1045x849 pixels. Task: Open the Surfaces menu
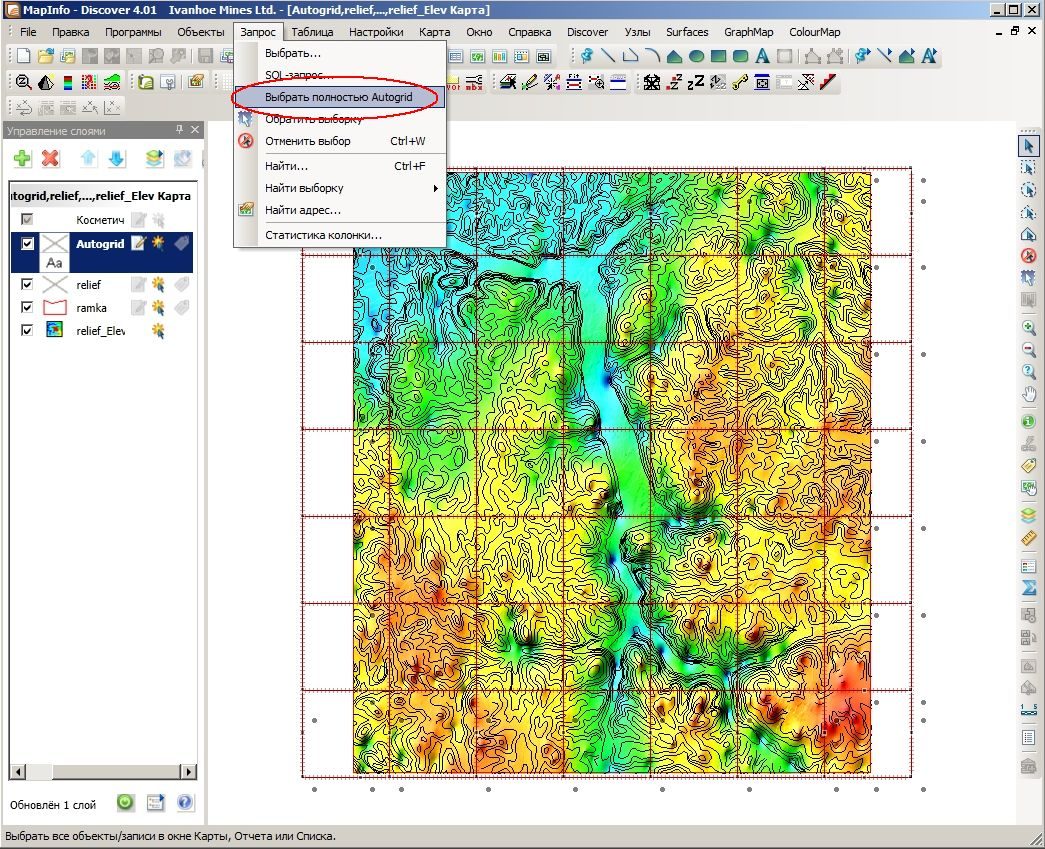tap(686, 32)
